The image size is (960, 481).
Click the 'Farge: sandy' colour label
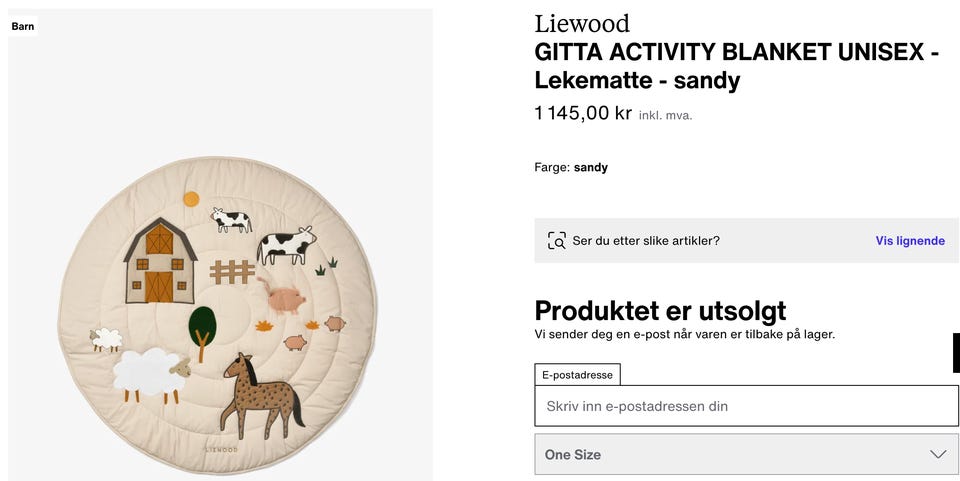(571, 167)
